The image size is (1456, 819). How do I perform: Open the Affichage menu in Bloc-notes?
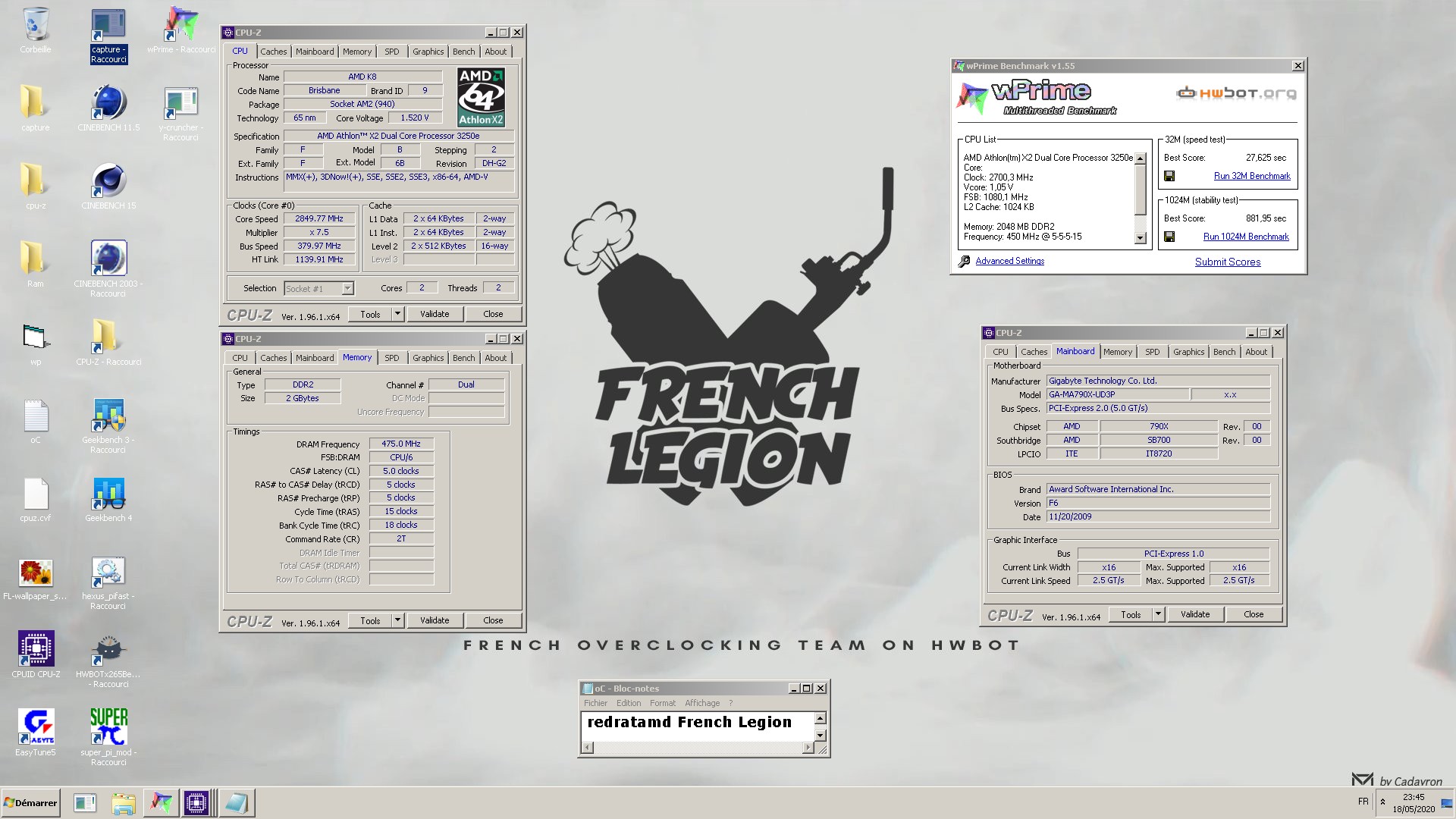coord(702,703)
